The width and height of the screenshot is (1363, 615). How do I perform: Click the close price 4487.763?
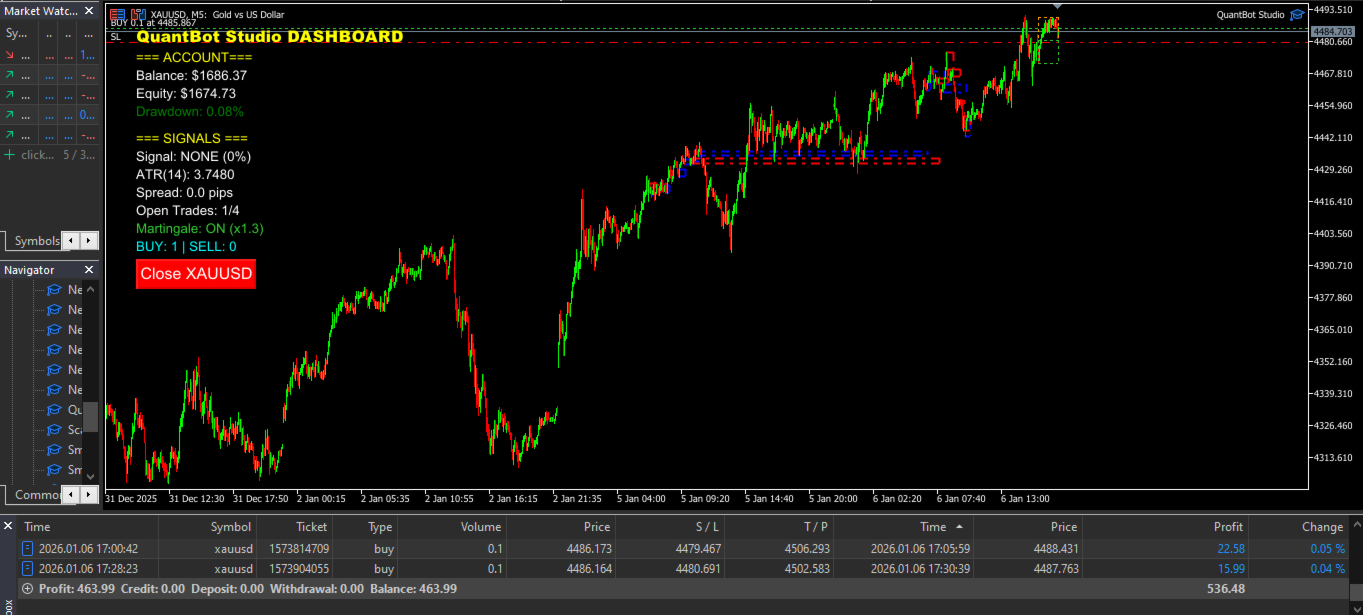[1055, 568]
